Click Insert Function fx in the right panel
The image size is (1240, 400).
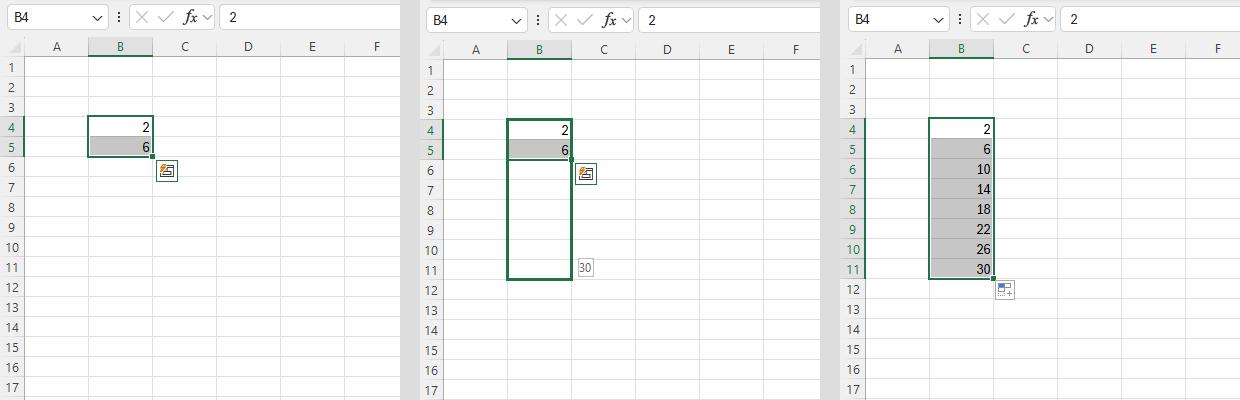(1033, 19)
